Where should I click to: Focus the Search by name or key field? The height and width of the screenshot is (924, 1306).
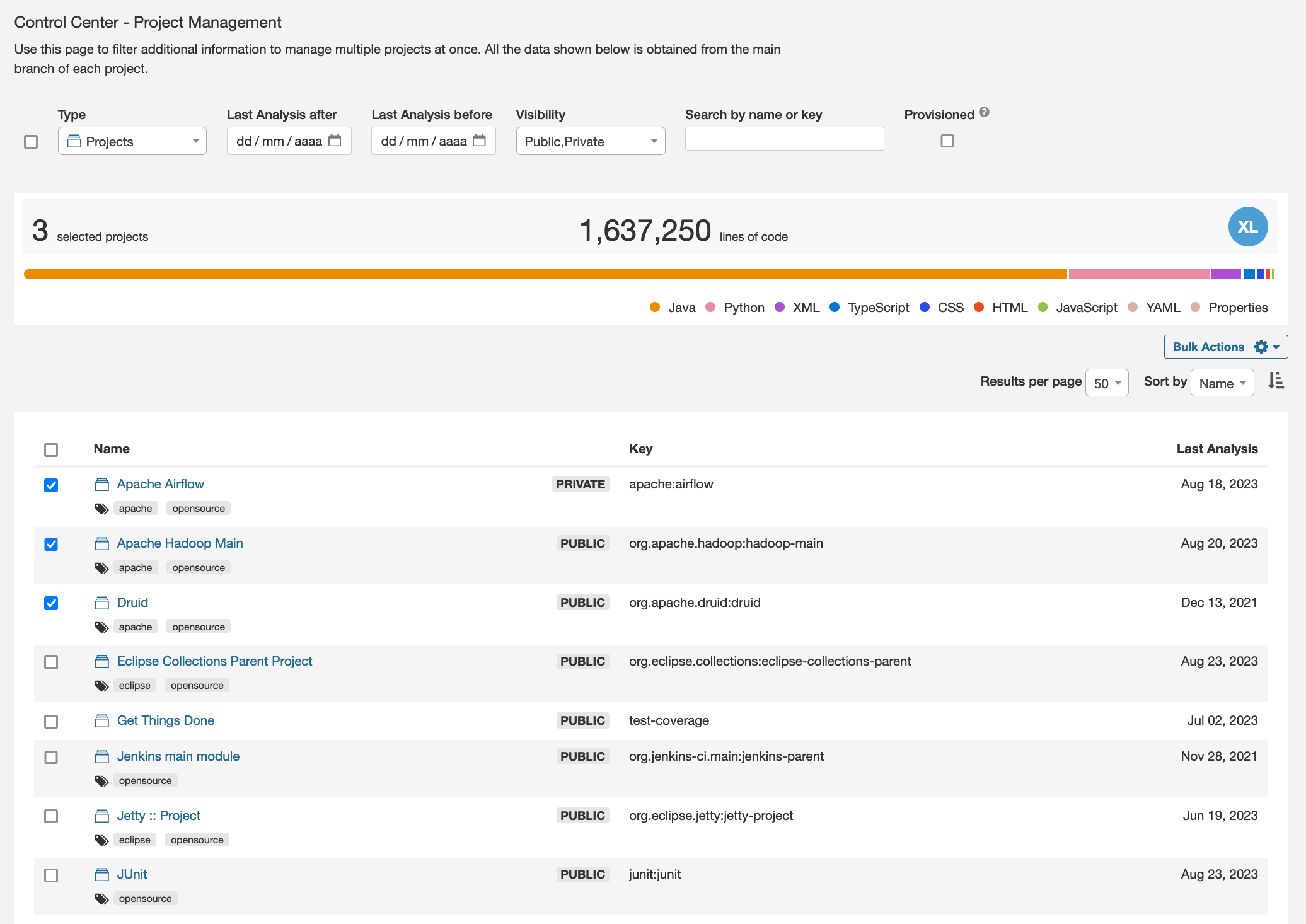(x=784, y=139)
